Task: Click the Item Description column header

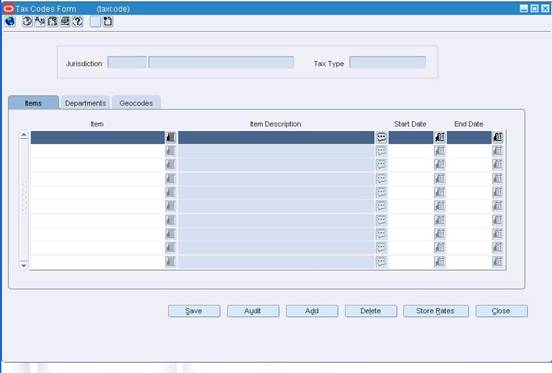Action: (275, 124)
